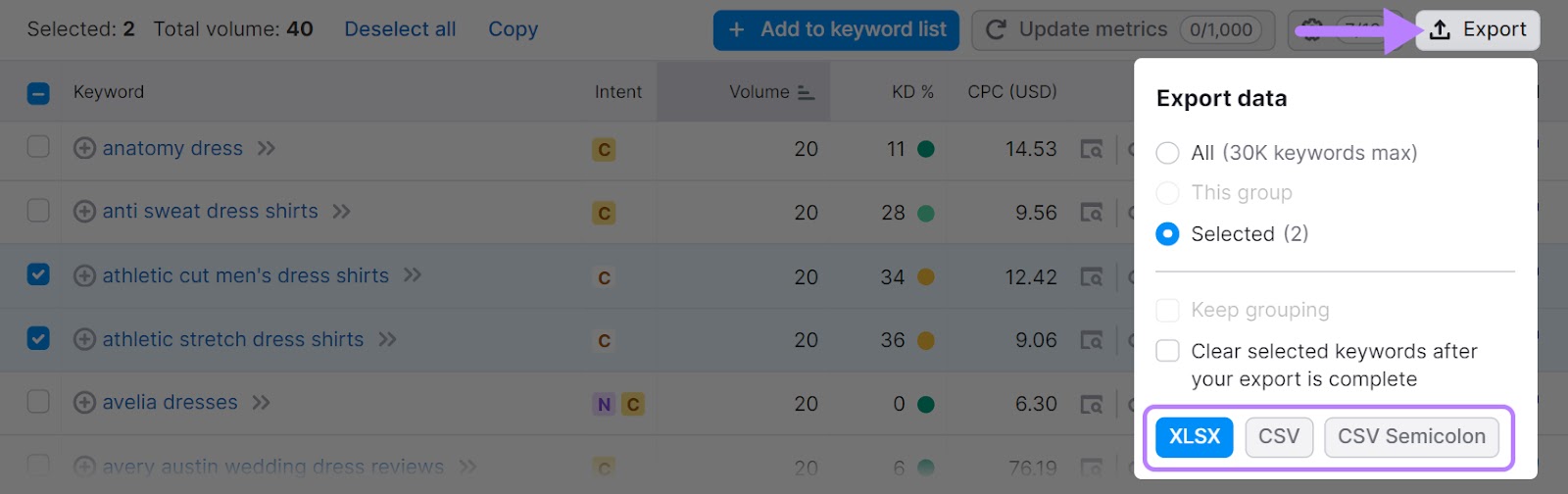The height and width of the screenshot is (494, 1568).
Task: Click Add to keyword list button
Action: tap(838, 29)
